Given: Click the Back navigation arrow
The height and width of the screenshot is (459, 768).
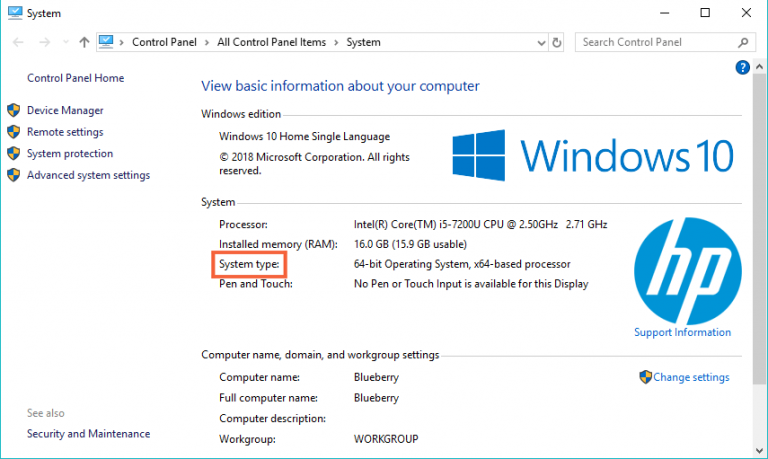Looking at the screenshot, I should pyautogui.click(x=18, y=43).
